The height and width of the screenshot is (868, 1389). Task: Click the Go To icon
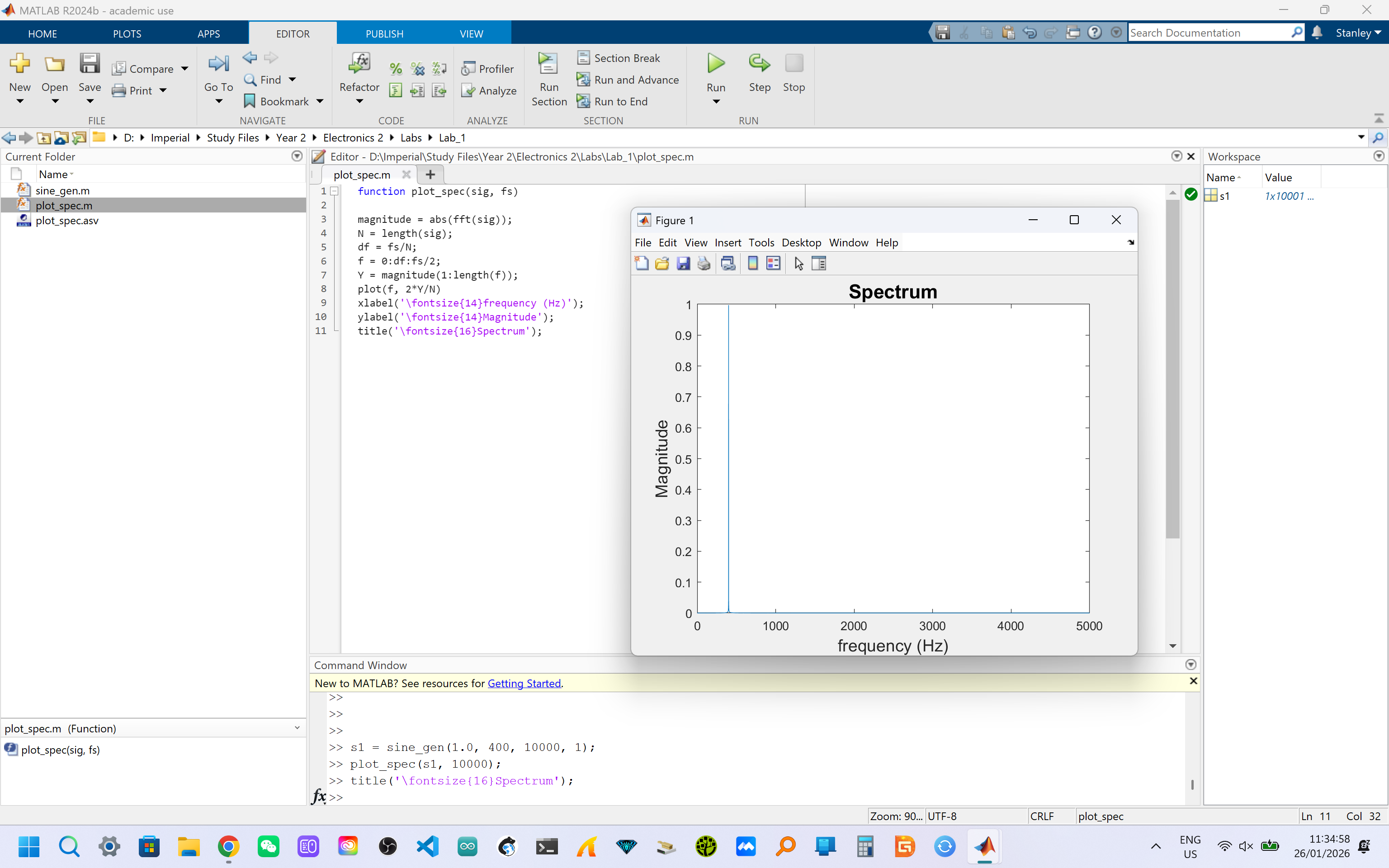(x=219, y=63)
